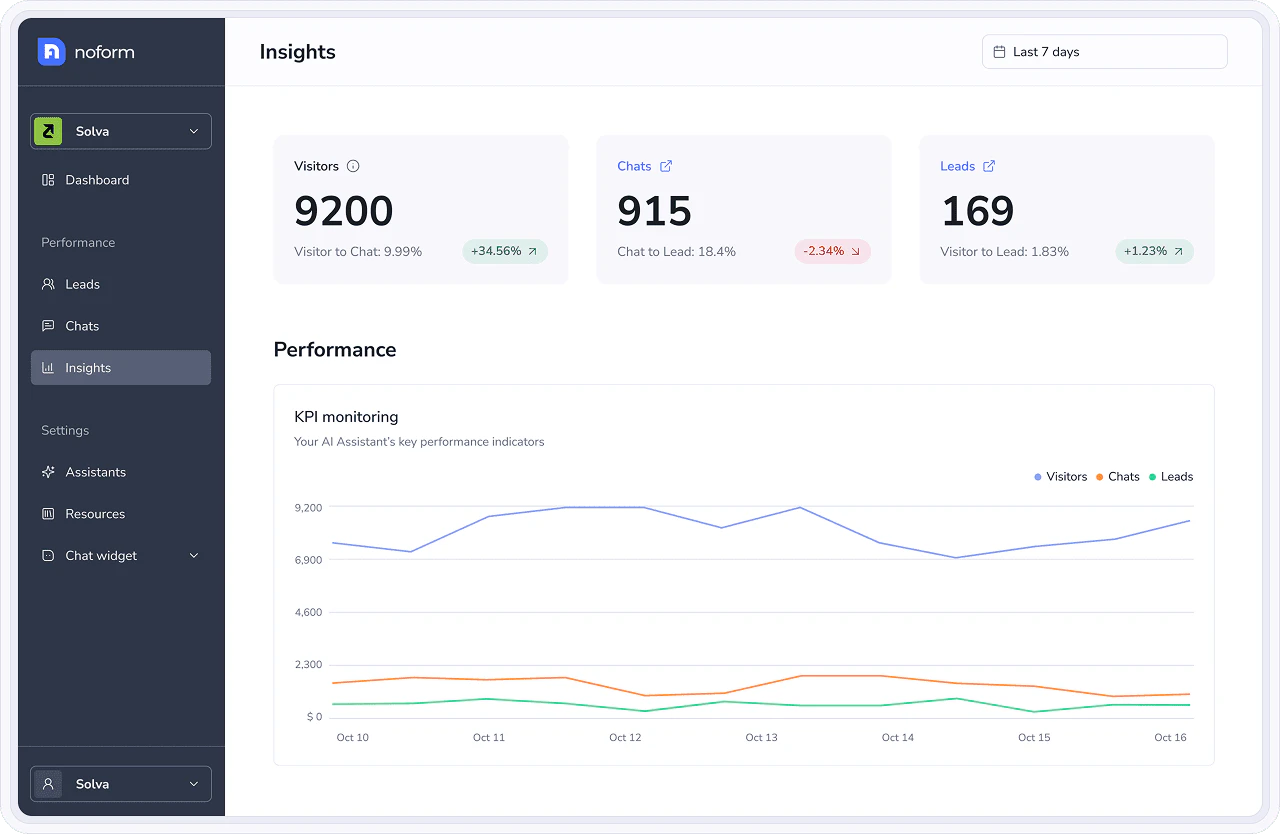
Task: Select the Dashboard grid icon in sidebar
Action: [x=47, y=180]
